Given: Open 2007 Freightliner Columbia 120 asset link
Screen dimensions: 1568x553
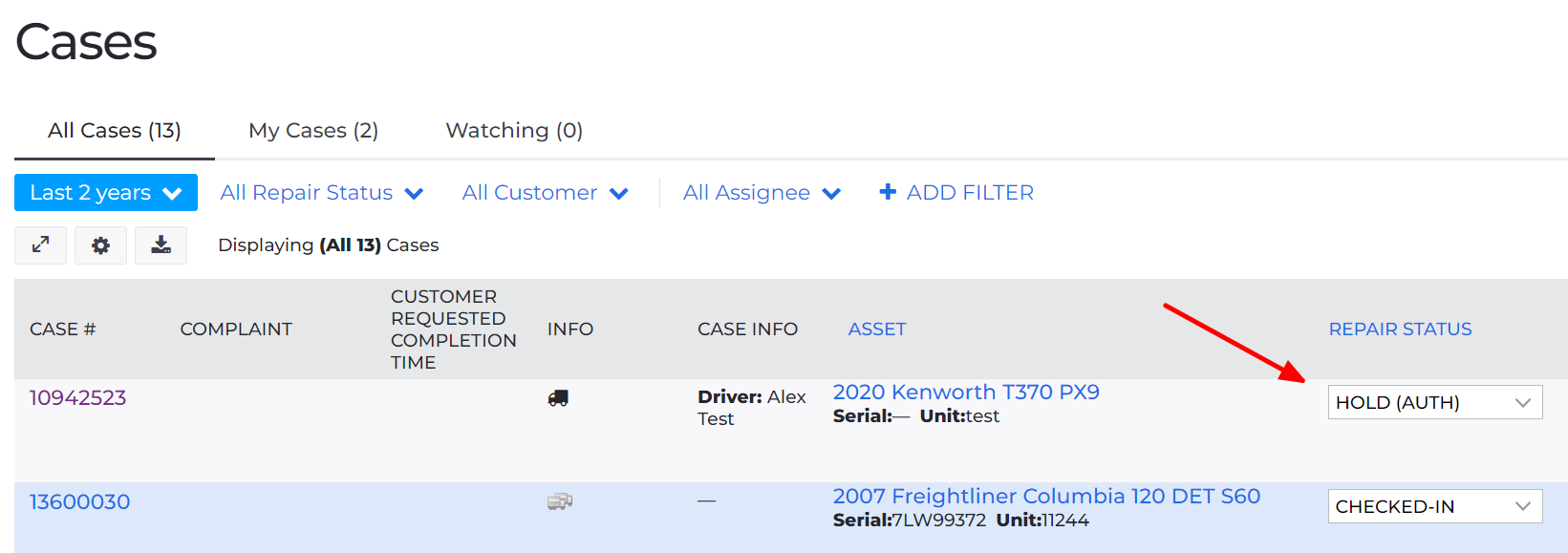Looking at the screenshot, I should [1046, 496].
